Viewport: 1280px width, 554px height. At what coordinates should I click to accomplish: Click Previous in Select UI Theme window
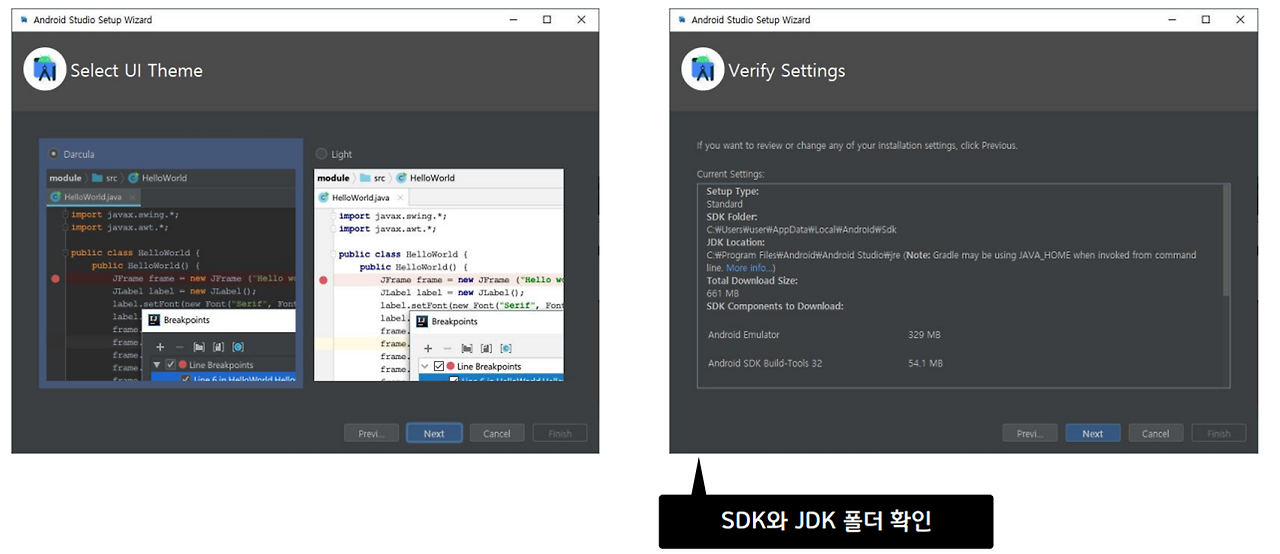tap(371, 433)
